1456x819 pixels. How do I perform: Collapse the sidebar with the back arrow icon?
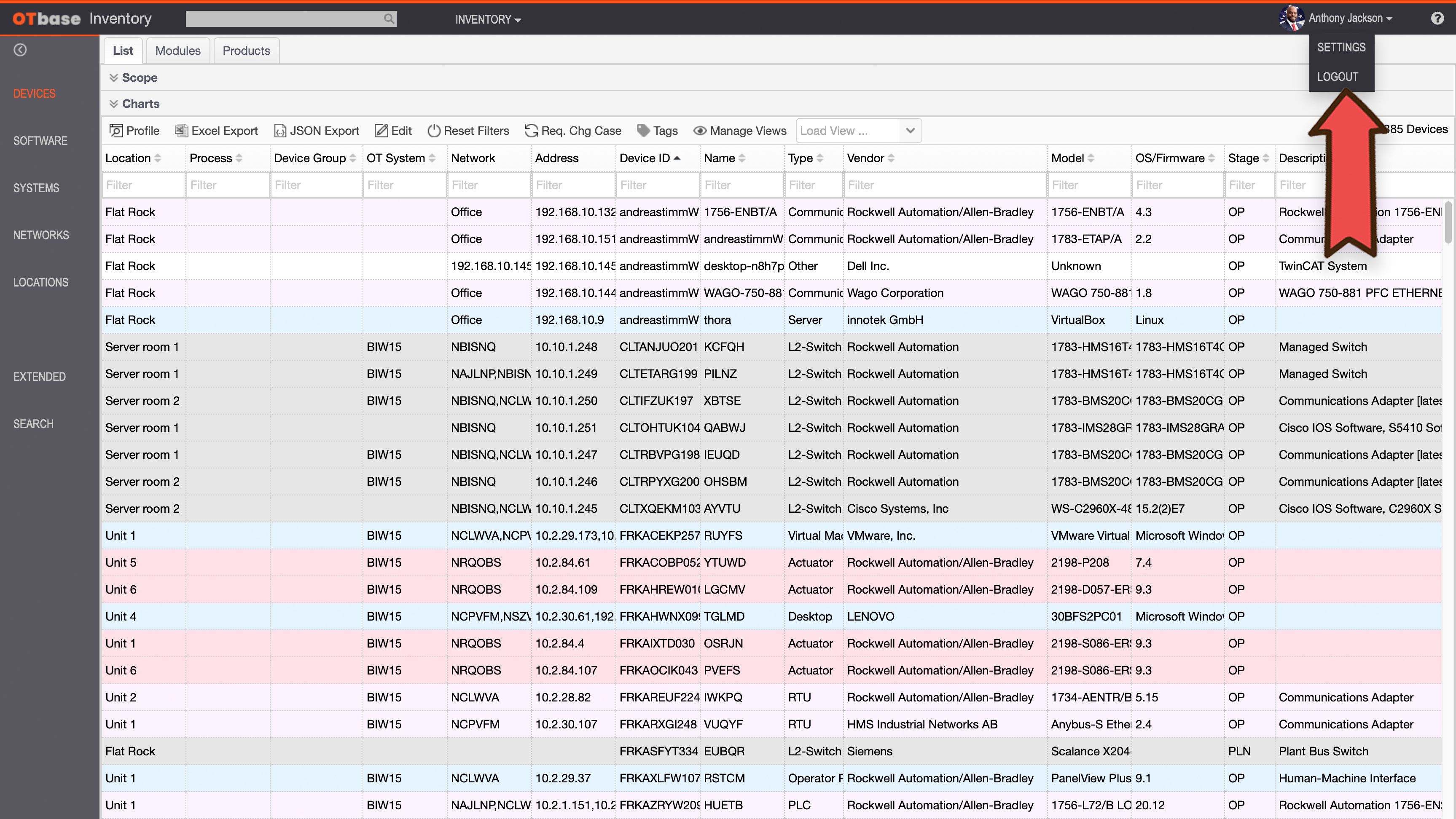click(20, 50)
